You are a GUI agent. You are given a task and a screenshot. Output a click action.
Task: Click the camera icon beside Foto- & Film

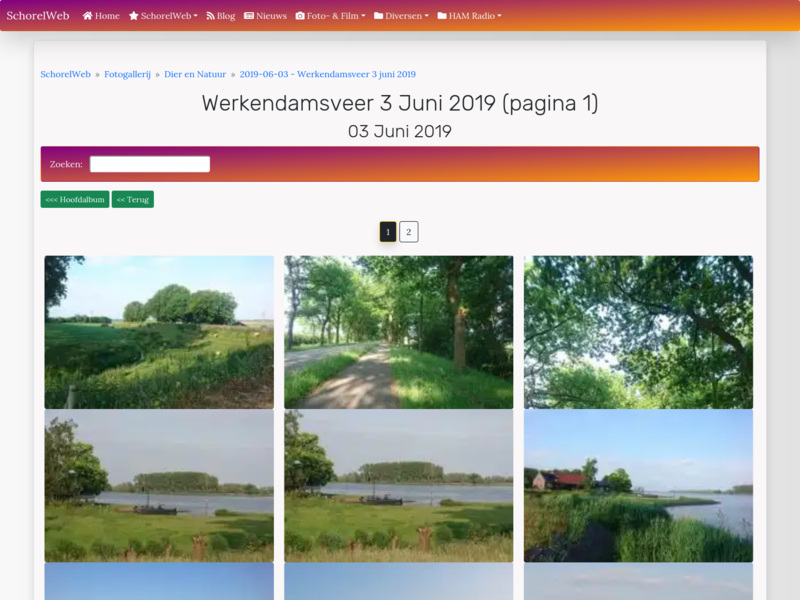click(x=300, y=16)
